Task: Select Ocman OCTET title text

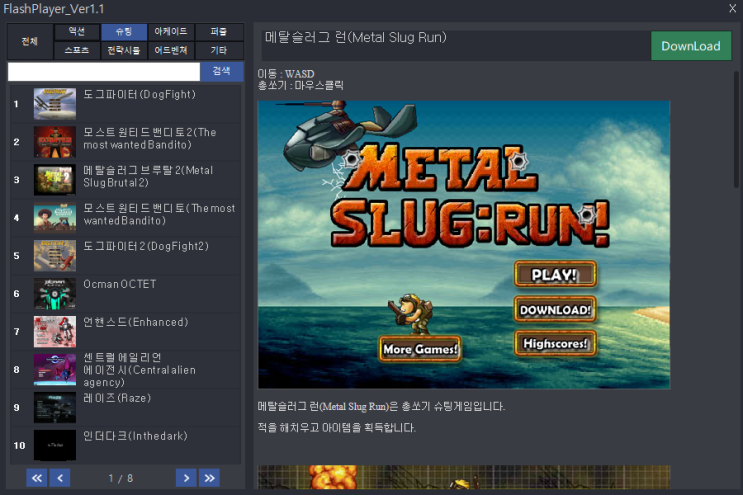Action: [x=120, y=284]
